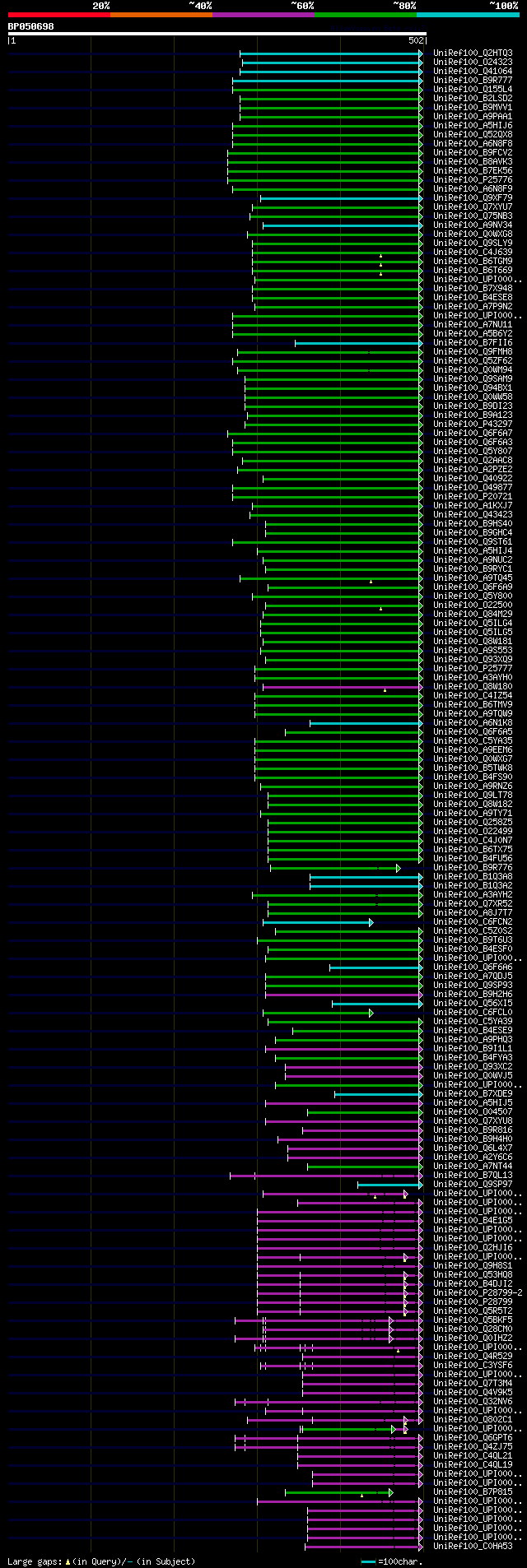
Task: Click the cyan arrowhead ending UniRef100_C6FCN2 alignment
Action: coord(371,922)
